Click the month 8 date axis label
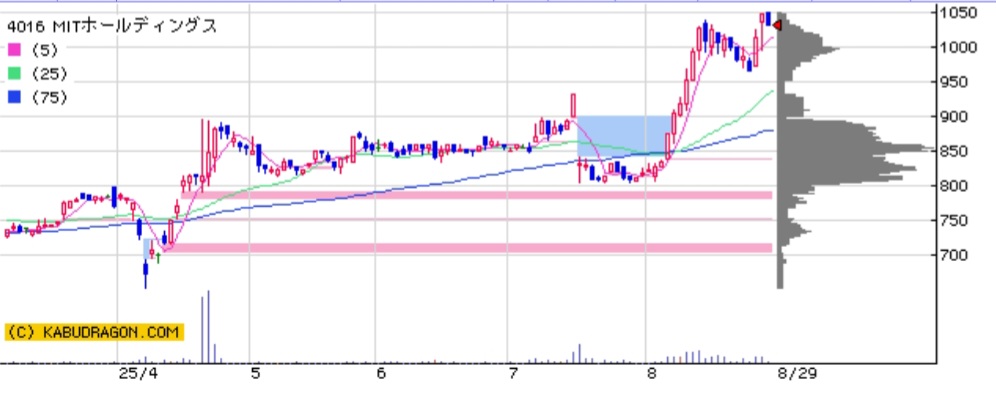996x401 pixels. (652, 374)
